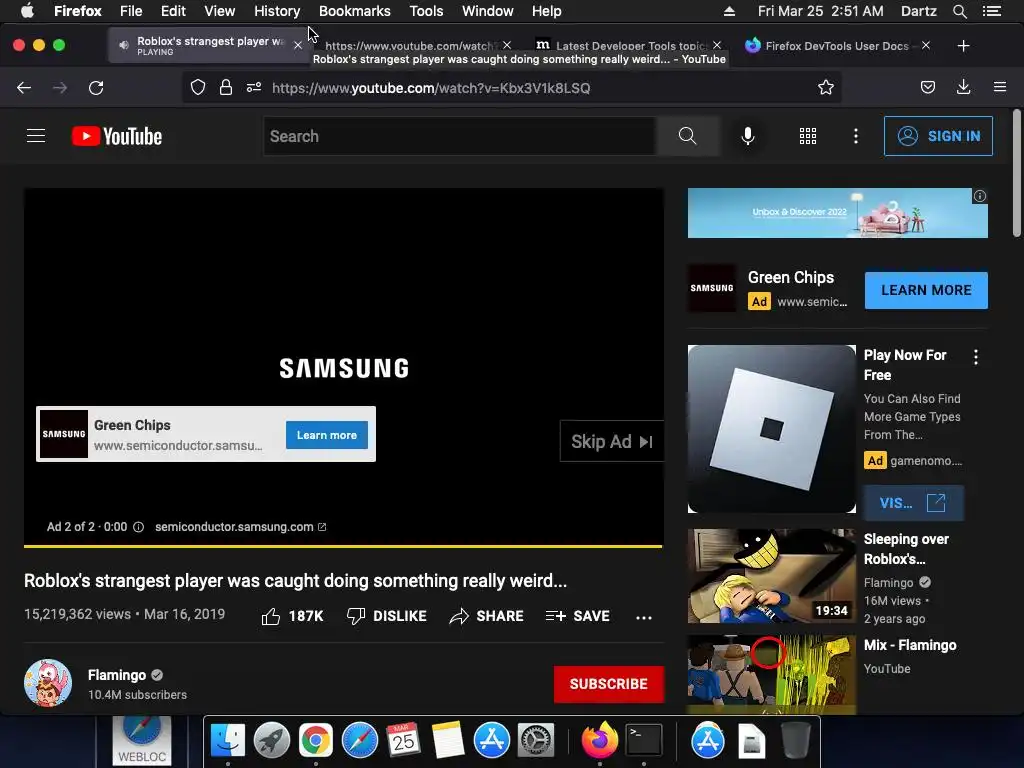Click the Unbox & Discover 2022 banner ad
The height and width of the screenshot is (768, 1024).
837,213
